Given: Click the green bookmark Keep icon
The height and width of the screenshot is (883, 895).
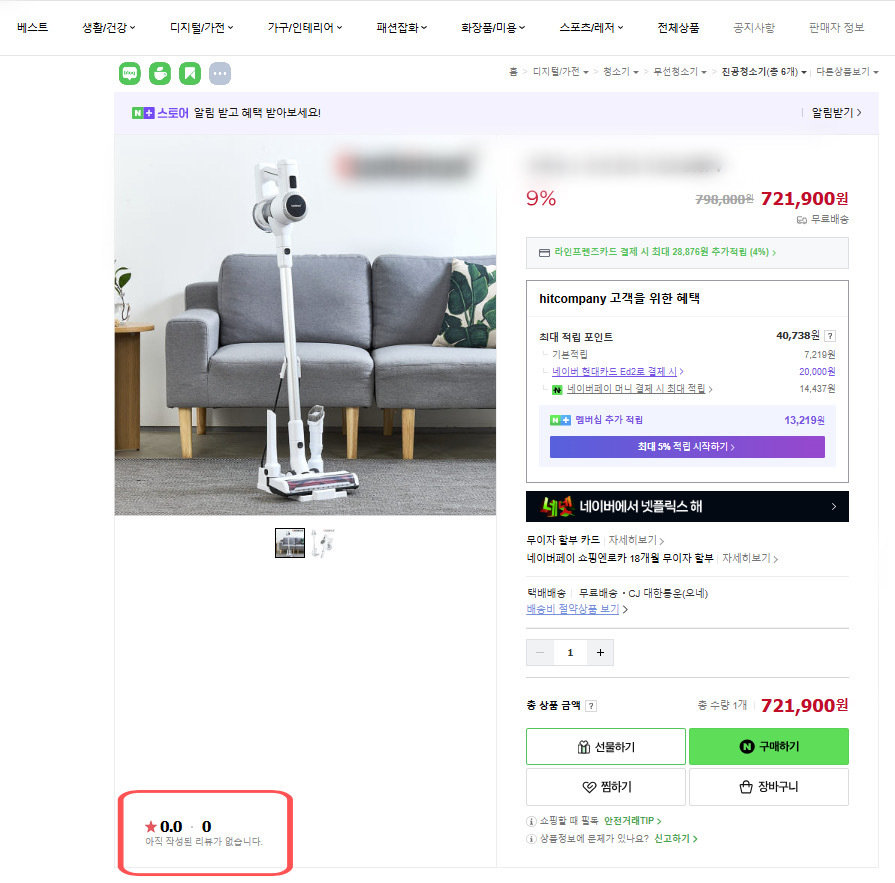Looking at the screenshot, I should [190, 73].
